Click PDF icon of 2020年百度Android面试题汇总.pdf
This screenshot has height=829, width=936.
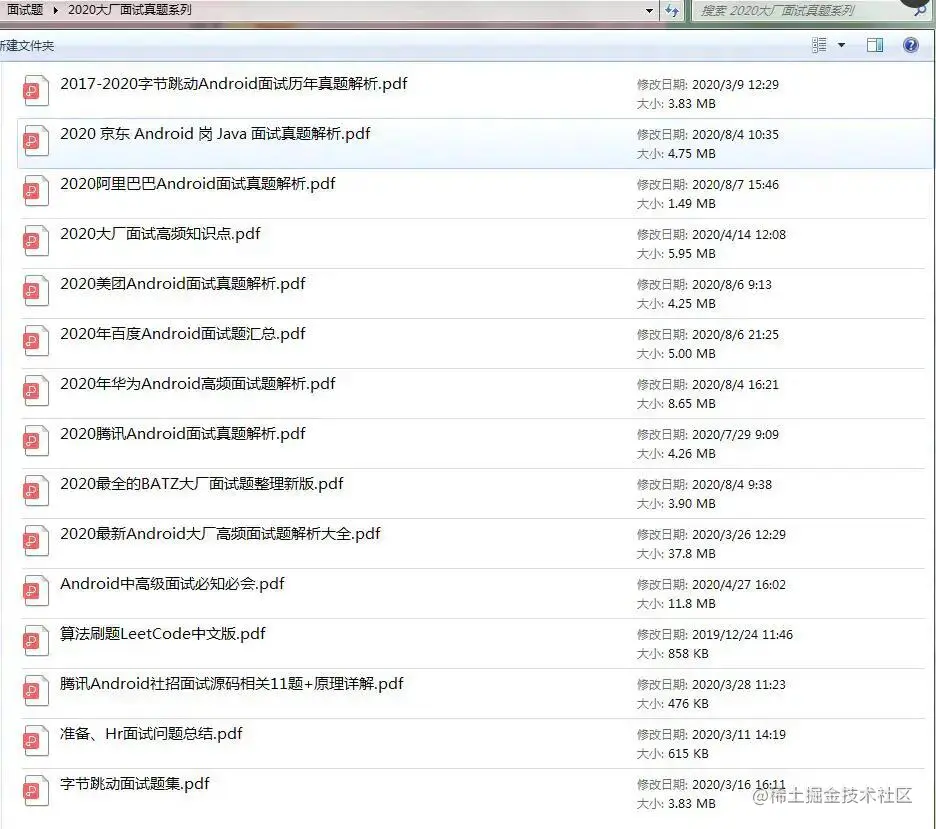(x=35, y=341)
